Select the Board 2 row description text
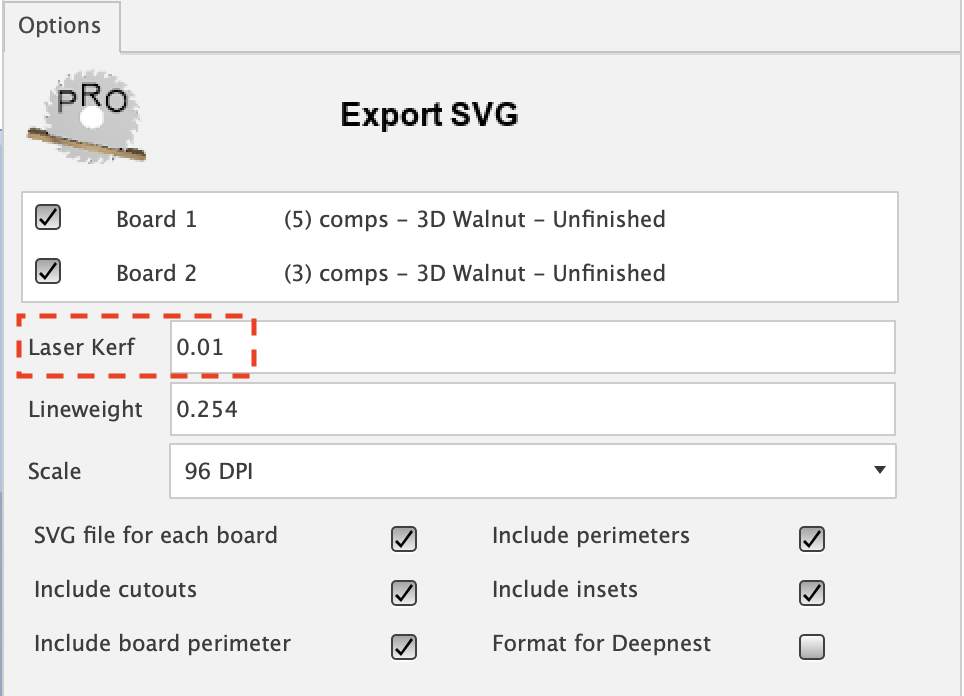Screen dimensions: 964x696 [475, 273]
